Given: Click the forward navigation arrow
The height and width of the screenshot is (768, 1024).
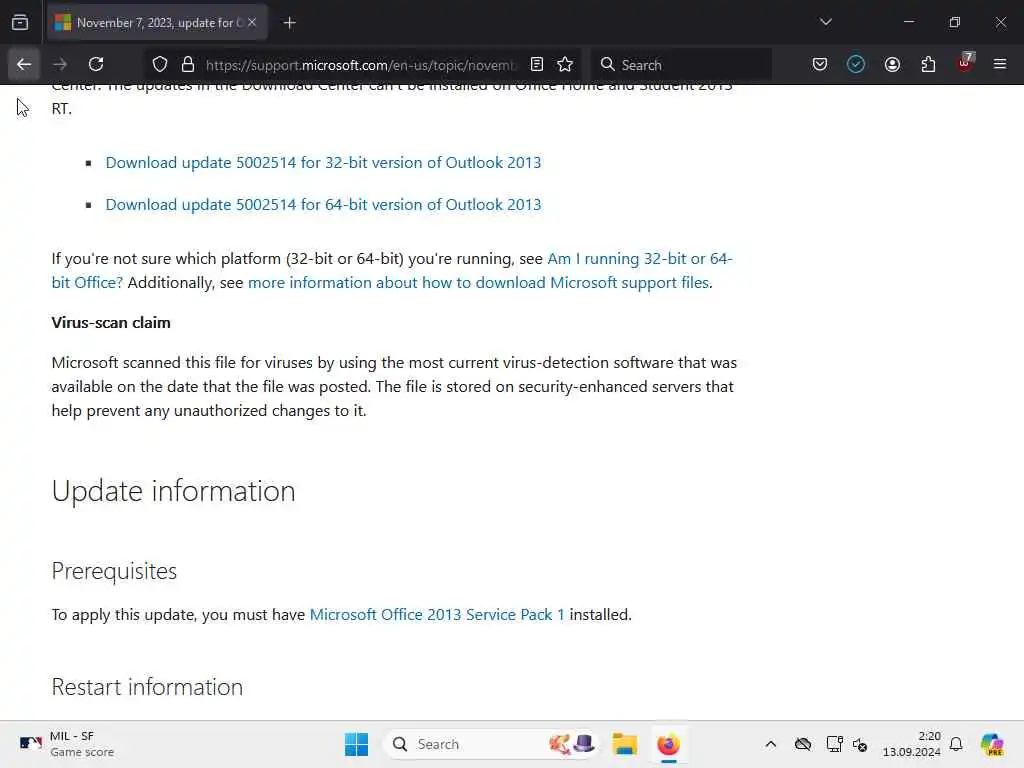Looking at the screenshot, I should [x=60, y=64].
